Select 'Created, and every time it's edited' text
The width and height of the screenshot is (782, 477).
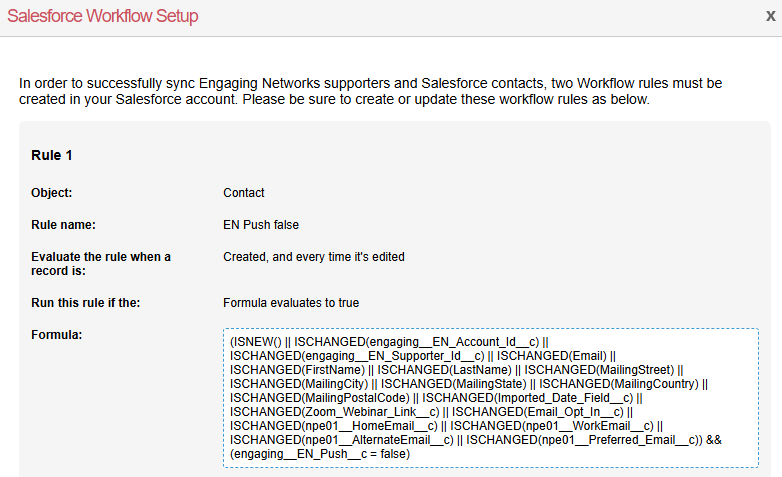pos(314,257)
